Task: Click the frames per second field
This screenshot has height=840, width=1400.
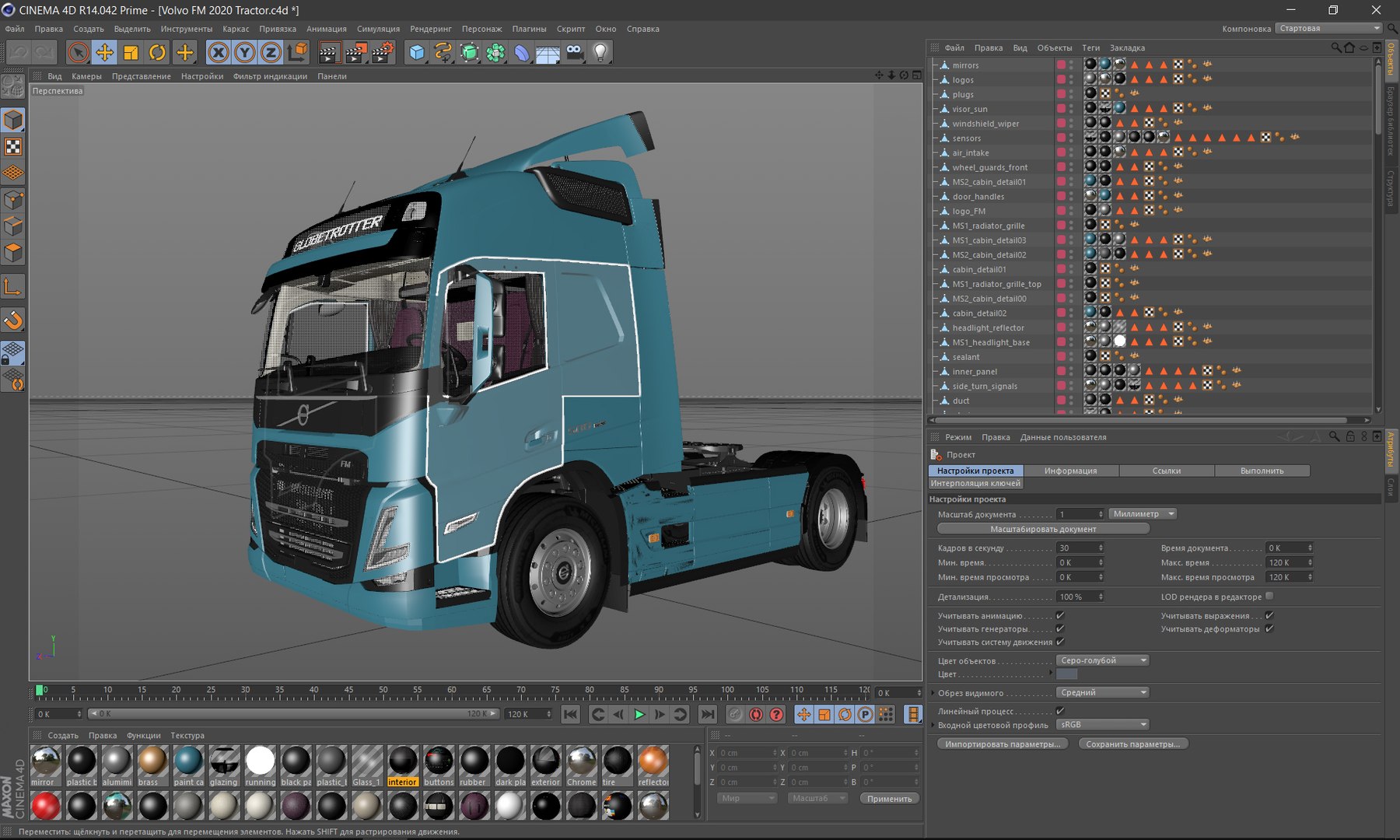Action: click(x=1080, y=548)
